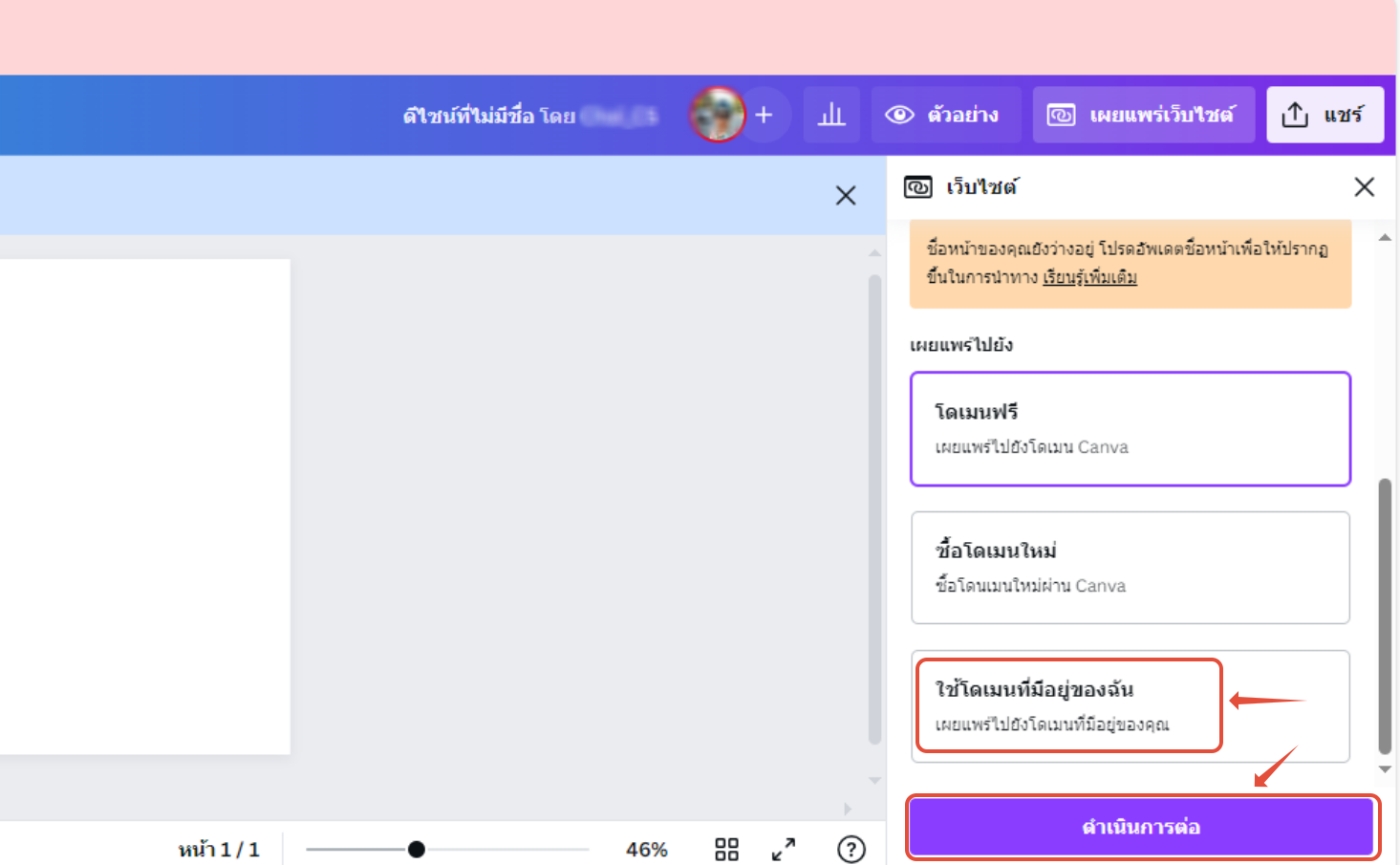Choose ใช้โดเมนที่มีอยู่ของฉัน existing domain option
The height and width of the screenshot is (865, 1400).
pos(1131,706)
